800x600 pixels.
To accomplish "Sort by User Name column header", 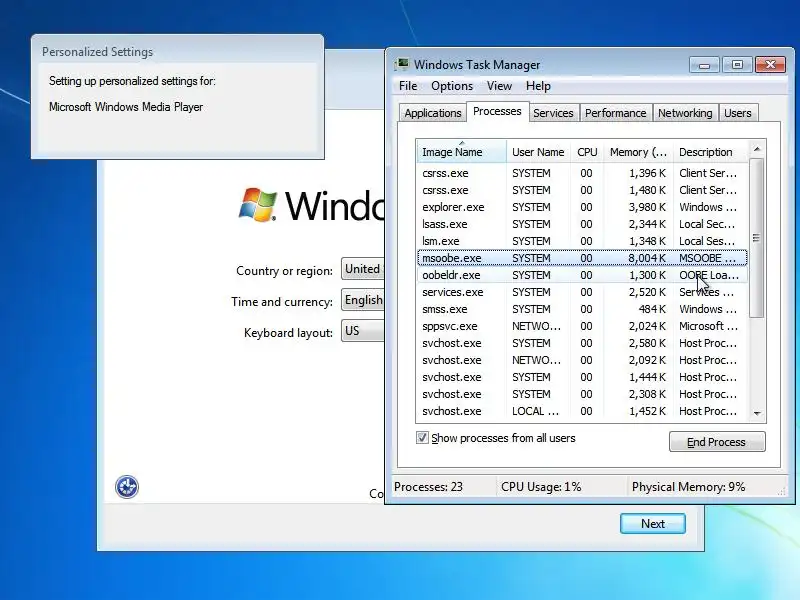I will coord(538,152).
